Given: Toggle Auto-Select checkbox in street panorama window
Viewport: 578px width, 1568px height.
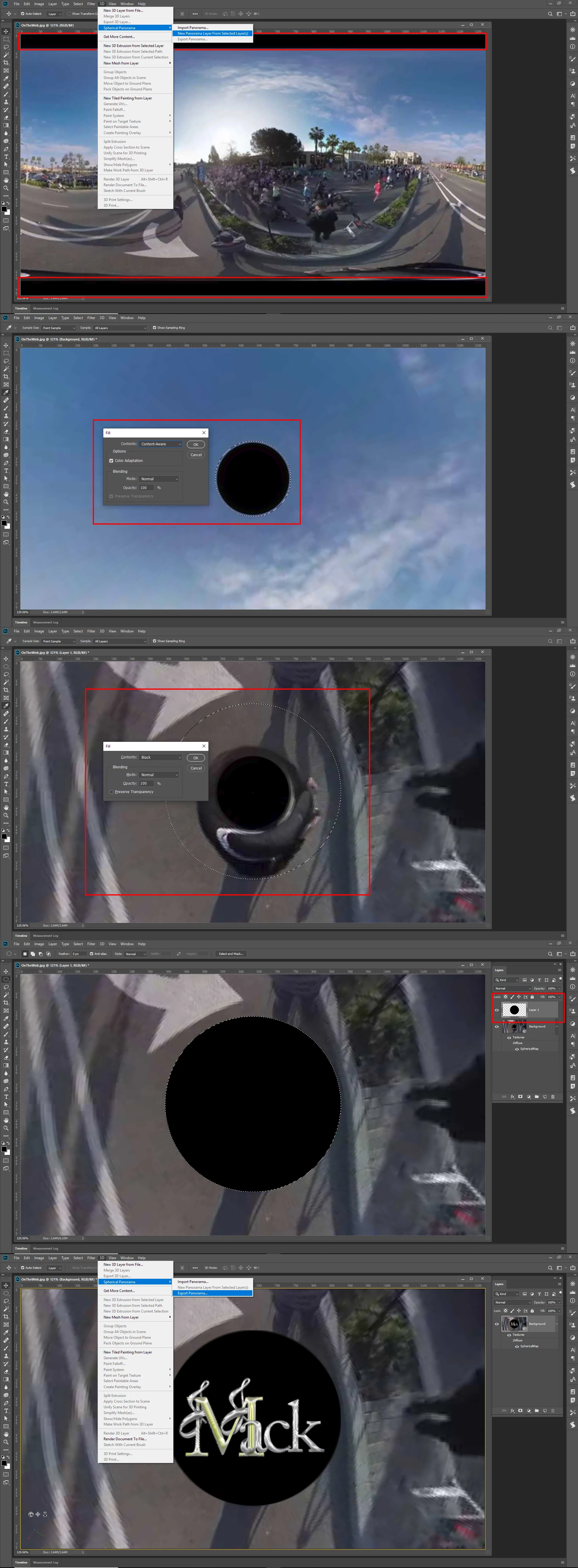Looking at the screenshot, I should (23, 13).
